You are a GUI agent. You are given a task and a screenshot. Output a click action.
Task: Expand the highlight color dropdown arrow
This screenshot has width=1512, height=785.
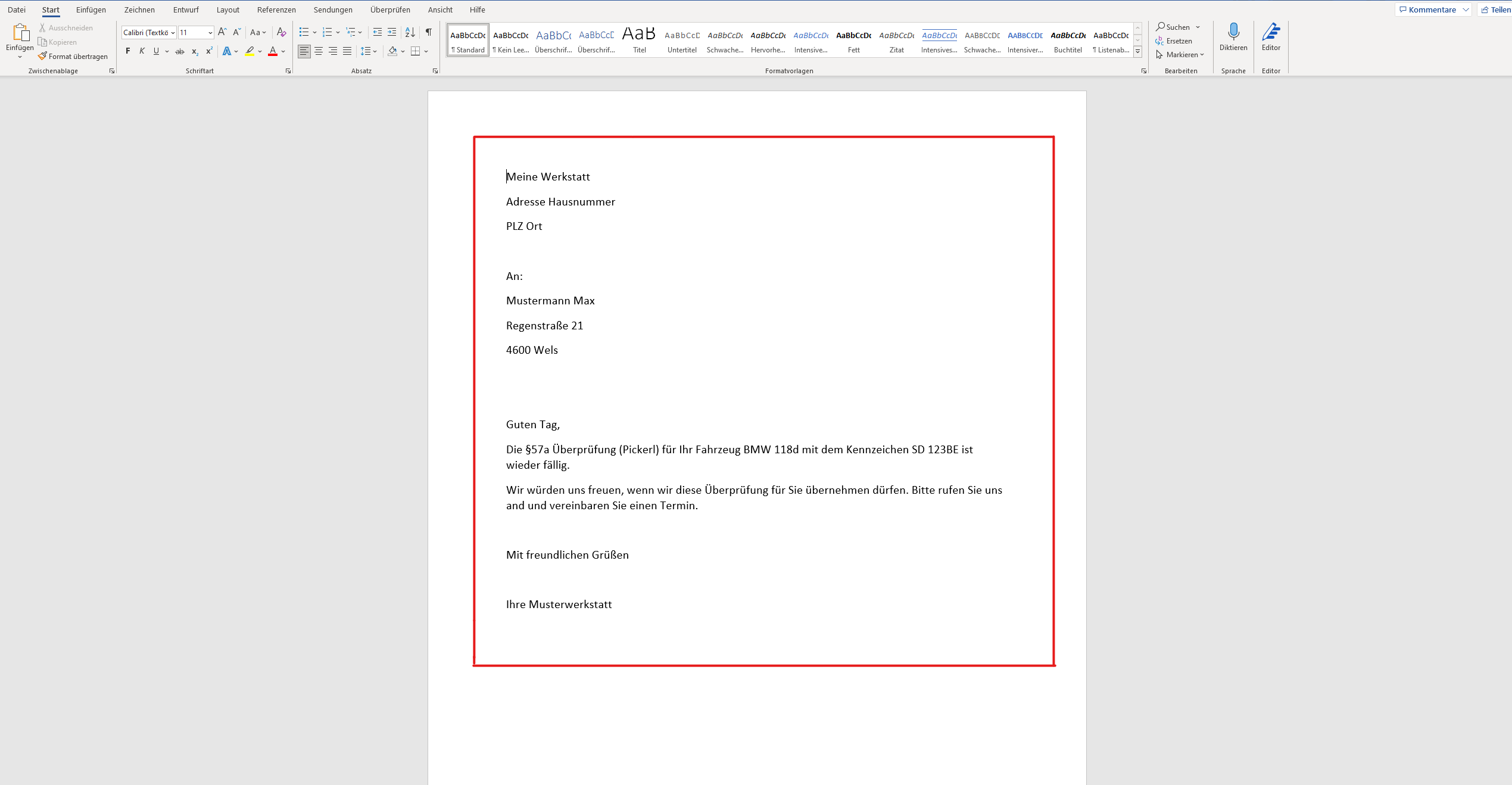260,52
